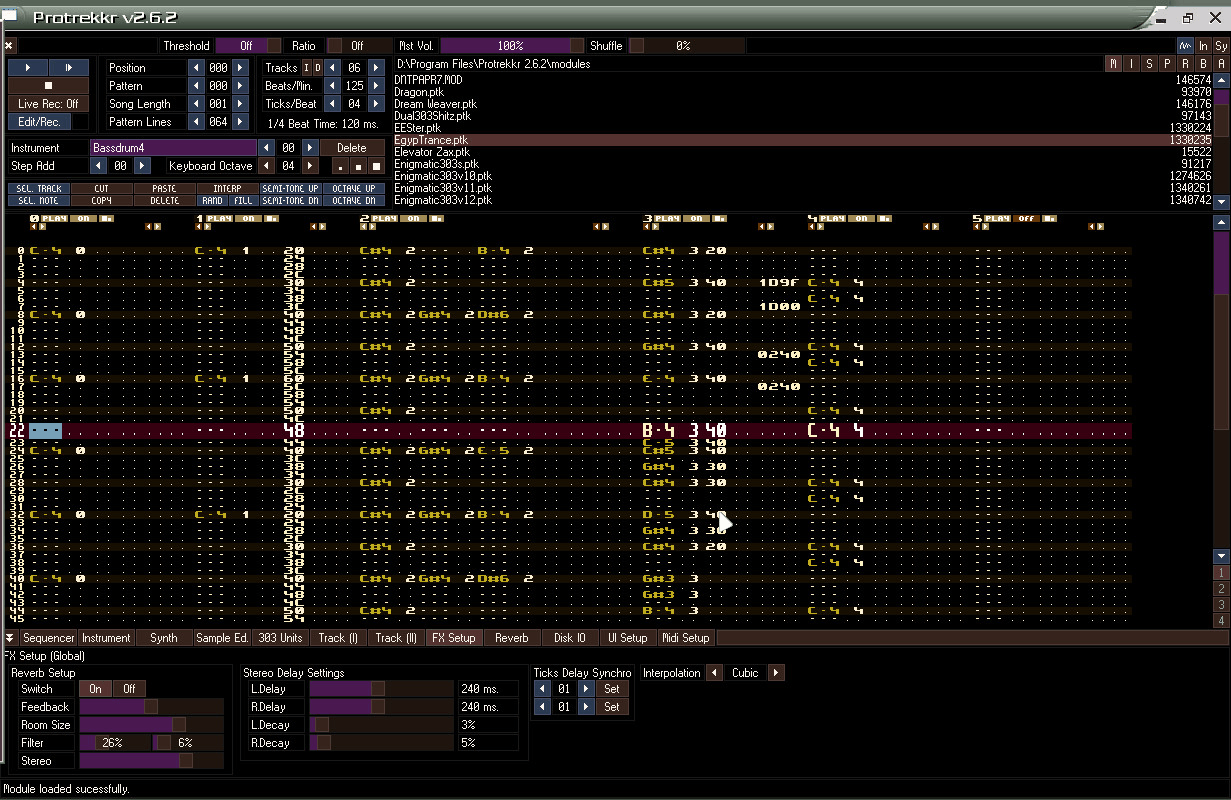Toggle the Edit/Rec. mode button

[40, 122]
